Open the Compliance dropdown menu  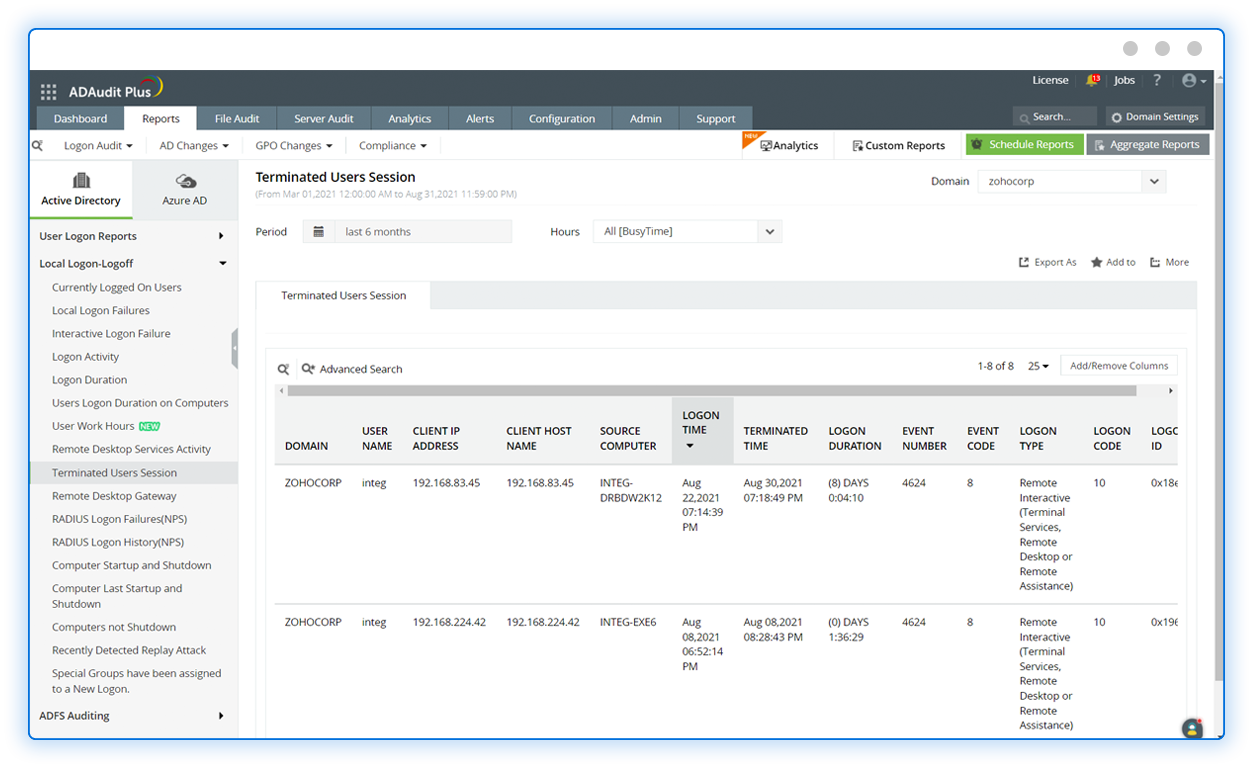393,145
